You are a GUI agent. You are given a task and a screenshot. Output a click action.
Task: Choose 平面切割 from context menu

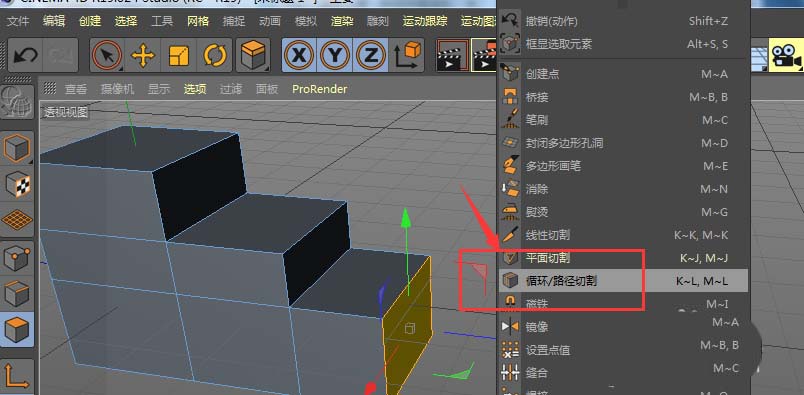pyautogui.click(x=623, y=258)
